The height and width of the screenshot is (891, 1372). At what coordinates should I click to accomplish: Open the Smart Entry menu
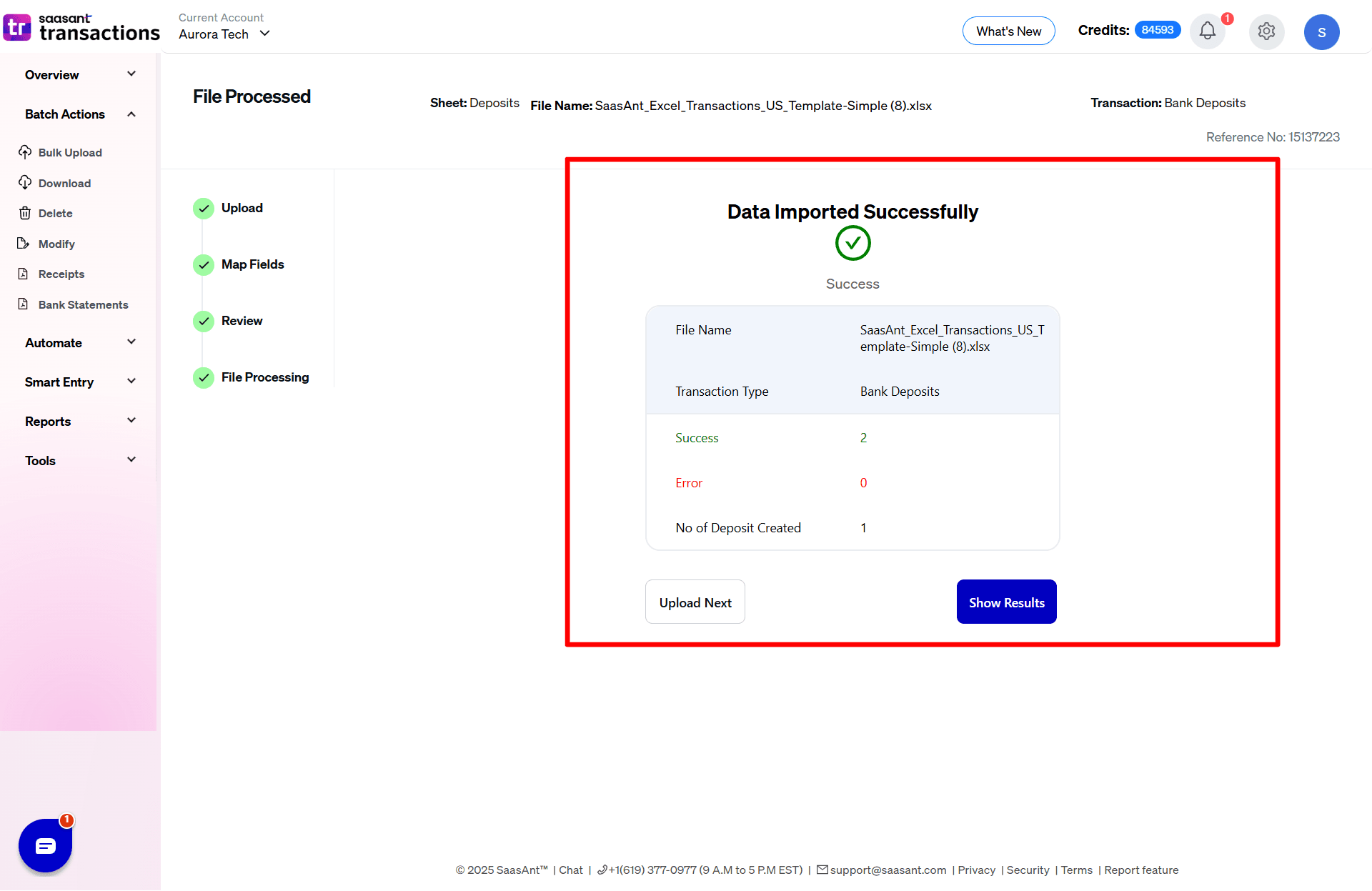point(79,382)
